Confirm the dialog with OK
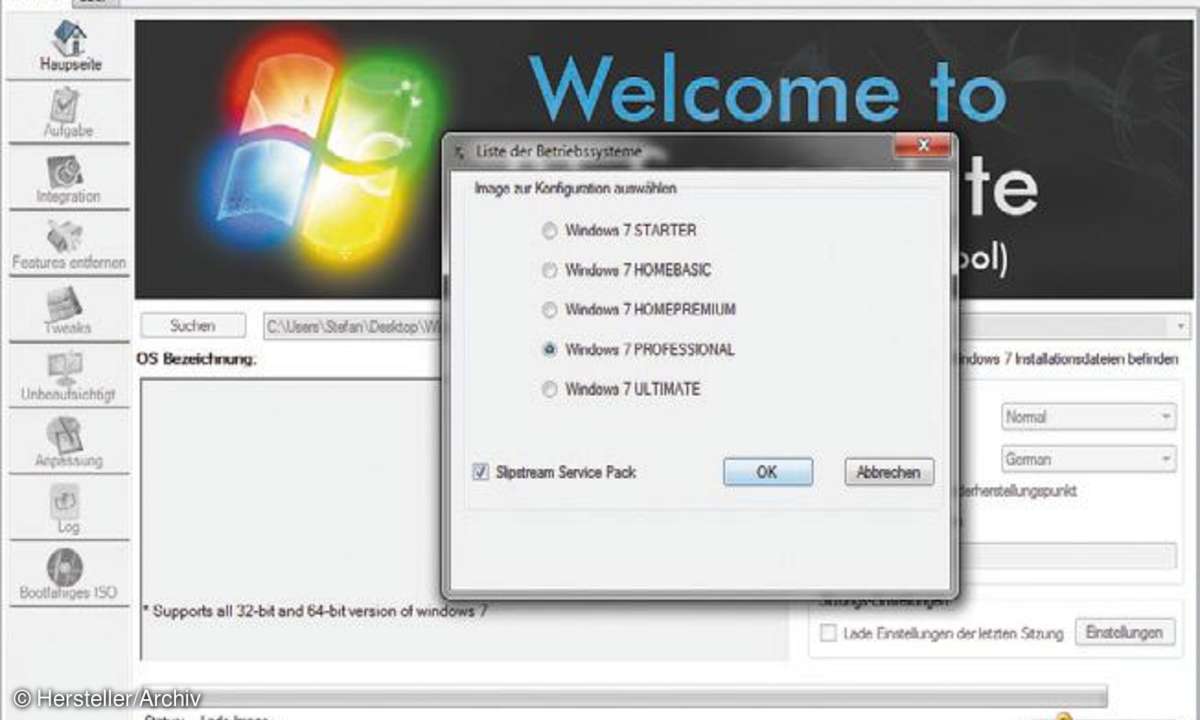This screenshot has width=1200, height=720. 767,472
